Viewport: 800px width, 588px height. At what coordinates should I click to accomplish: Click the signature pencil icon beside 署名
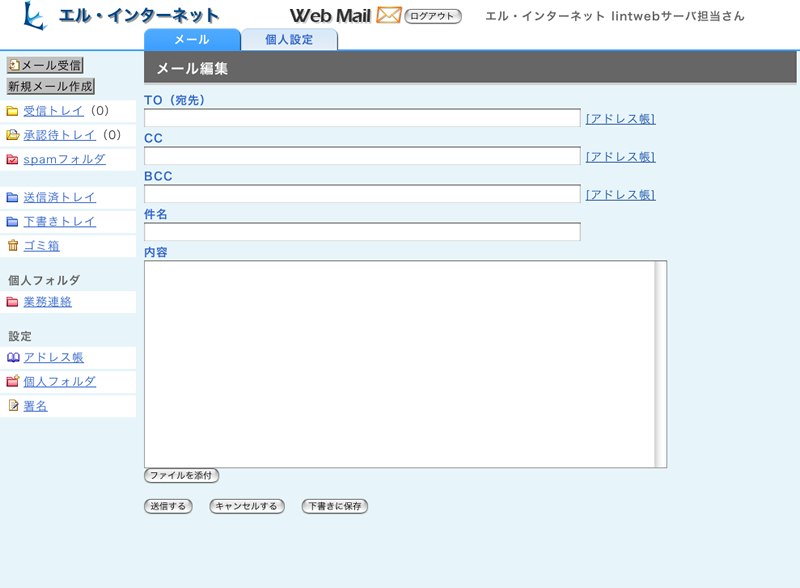(x=13, y=405)
